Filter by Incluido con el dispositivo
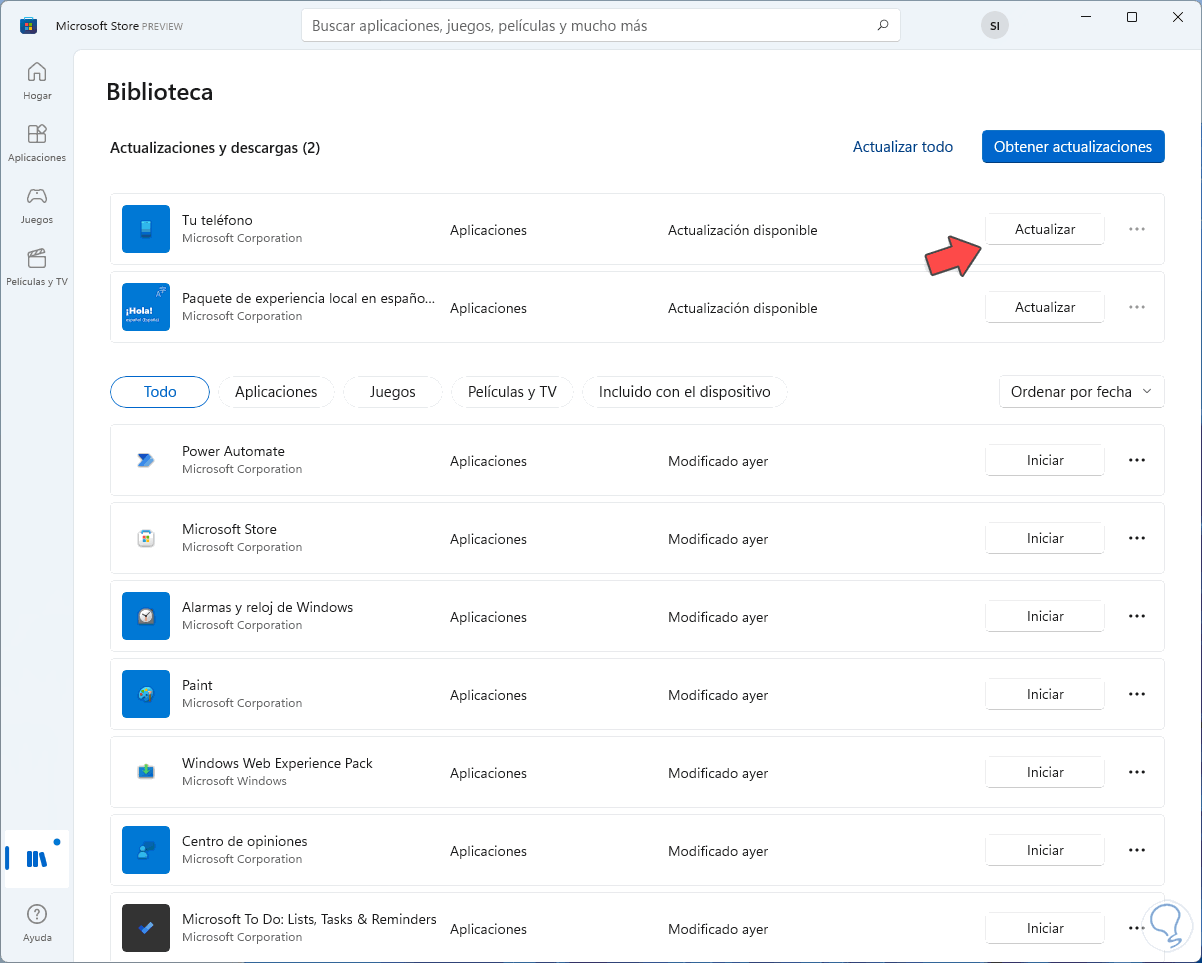 [684, 392]
